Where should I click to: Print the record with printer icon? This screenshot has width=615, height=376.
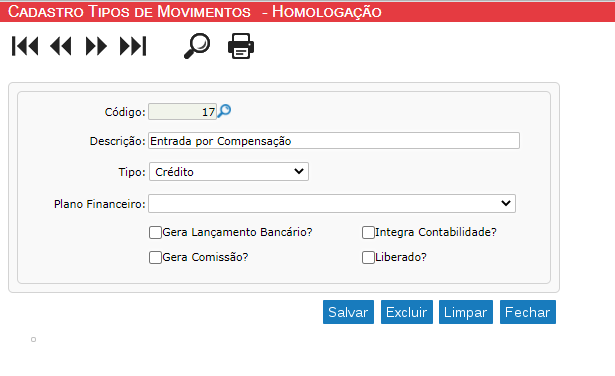[x=241, y=46]
